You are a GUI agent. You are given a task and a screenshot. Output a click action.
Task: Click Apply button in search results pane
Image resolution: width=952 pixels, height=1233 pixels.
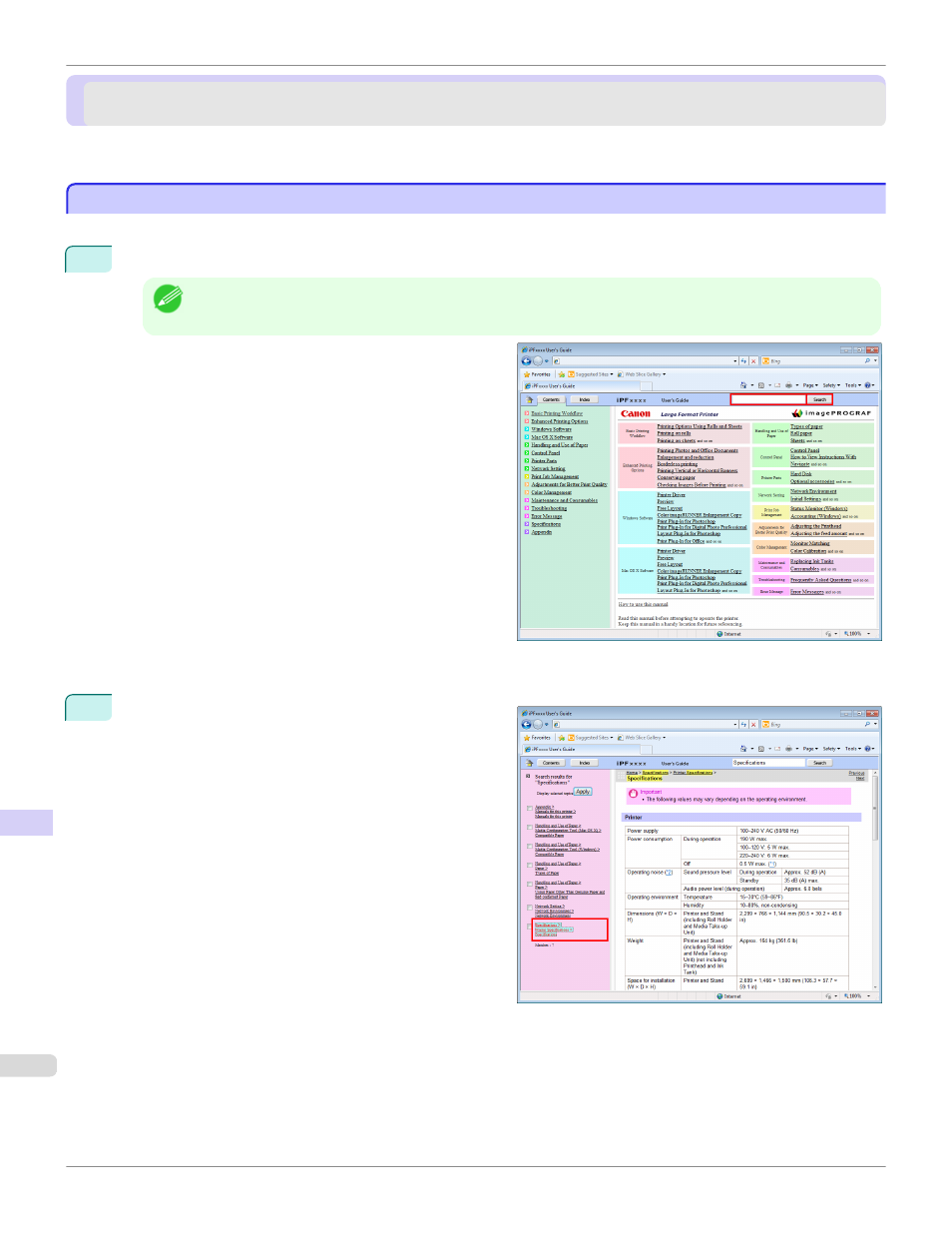583,792
